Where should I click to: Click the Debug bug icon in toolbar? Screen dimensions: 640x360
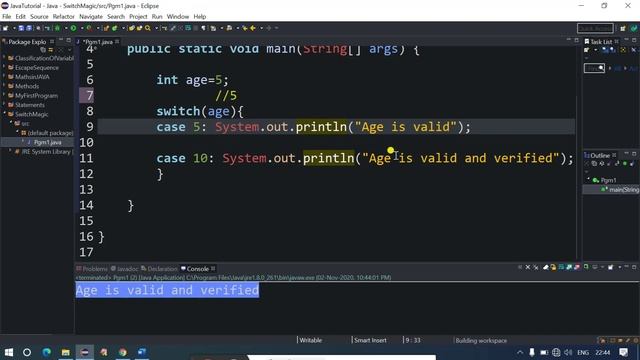[58, 28]
